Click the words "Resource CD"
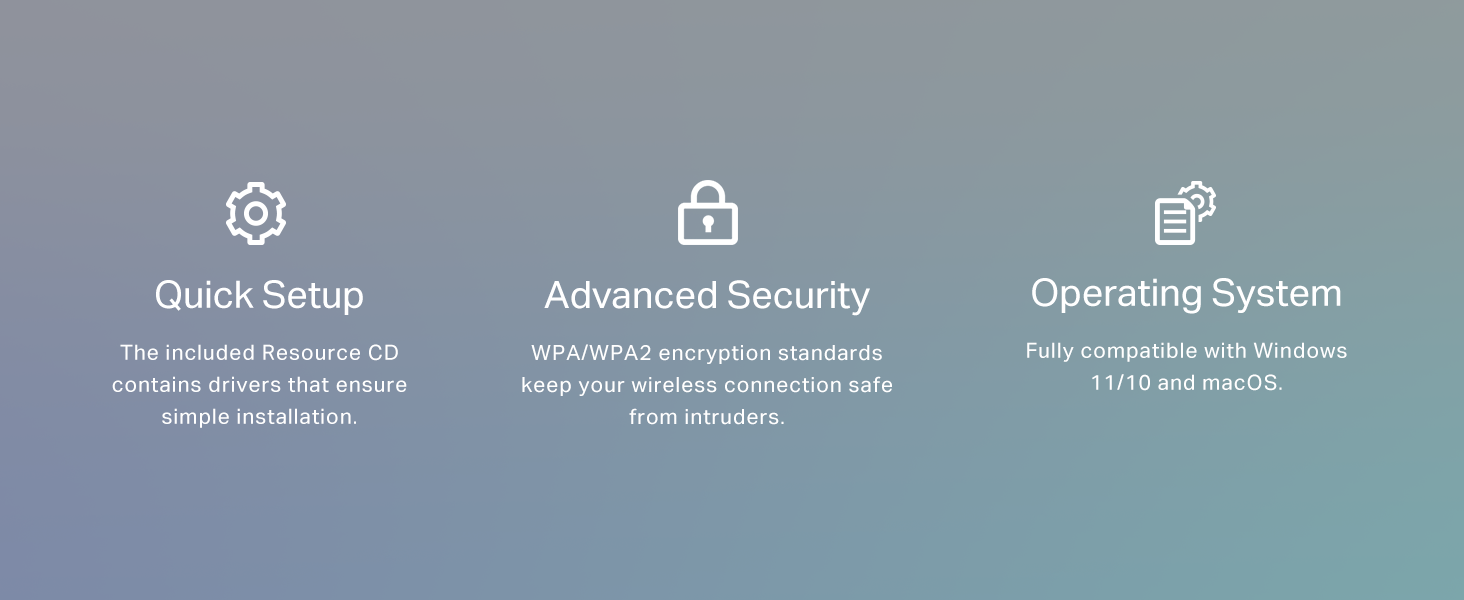The image size is (1464, 600). point(330,353)
